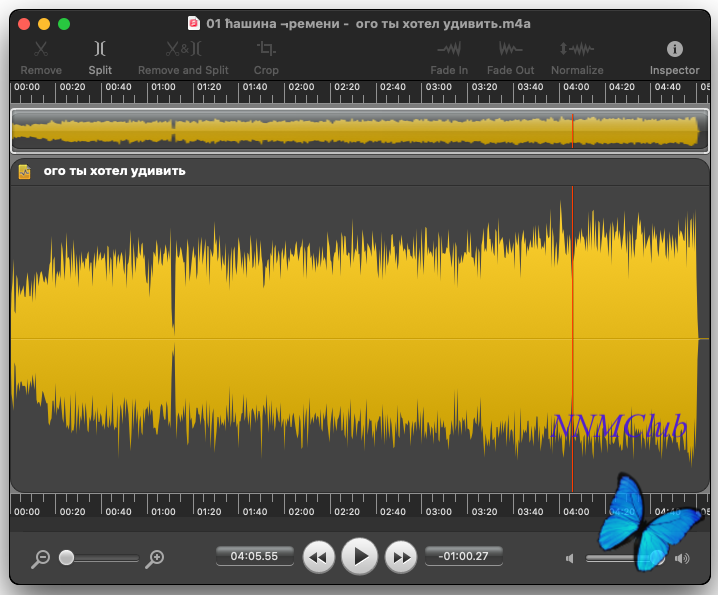The image size is (718, 595).
Task: Click the rewind button
Action: coord(318,557)
